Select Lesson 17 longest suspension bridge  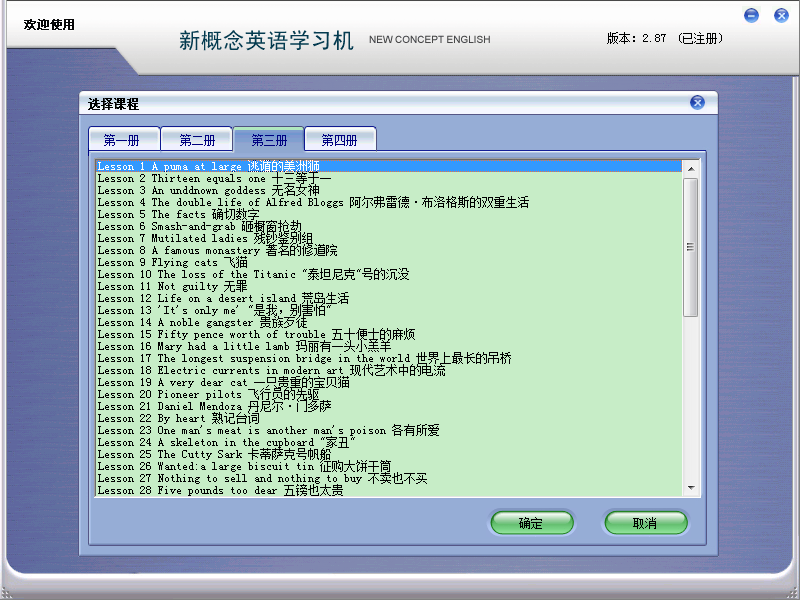pos(389,358)
